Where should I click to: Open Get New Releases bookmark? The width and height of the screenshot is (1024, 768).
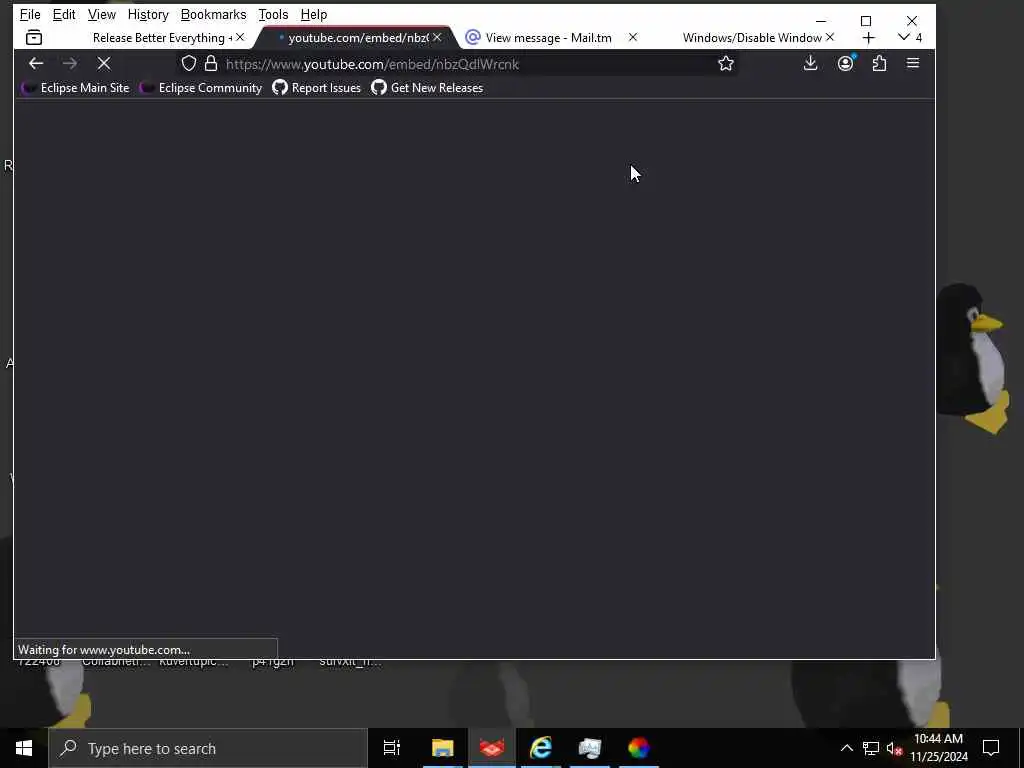tap(427, 88)
